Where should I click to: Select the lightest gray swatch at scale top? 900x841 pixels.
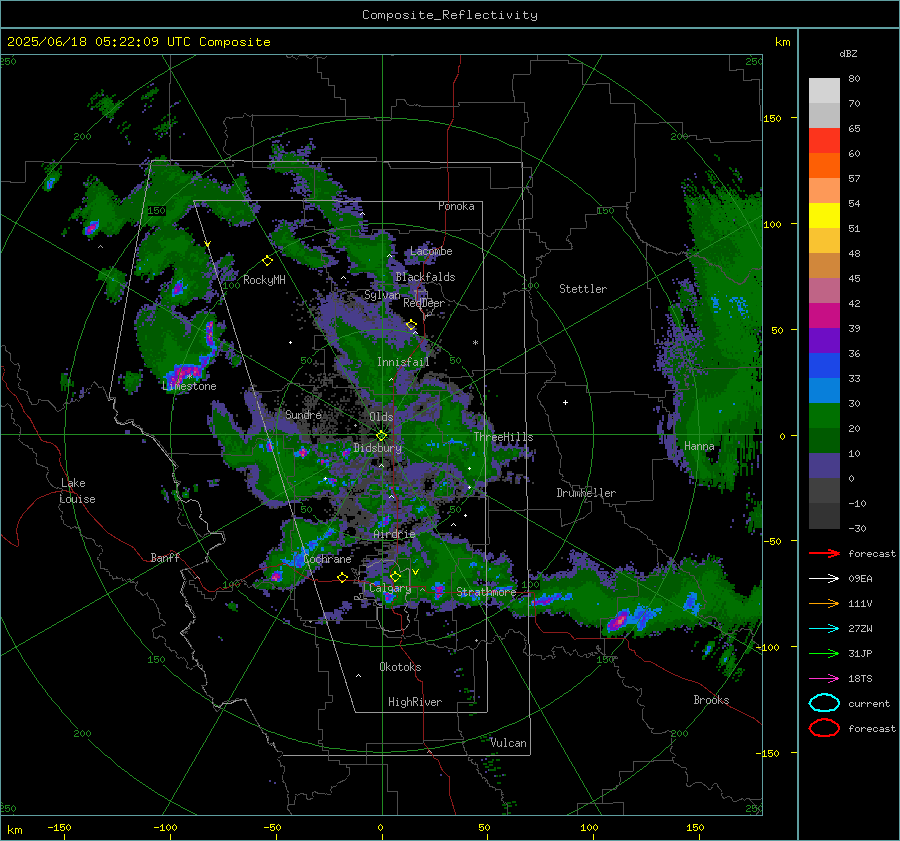pos(824,91)
